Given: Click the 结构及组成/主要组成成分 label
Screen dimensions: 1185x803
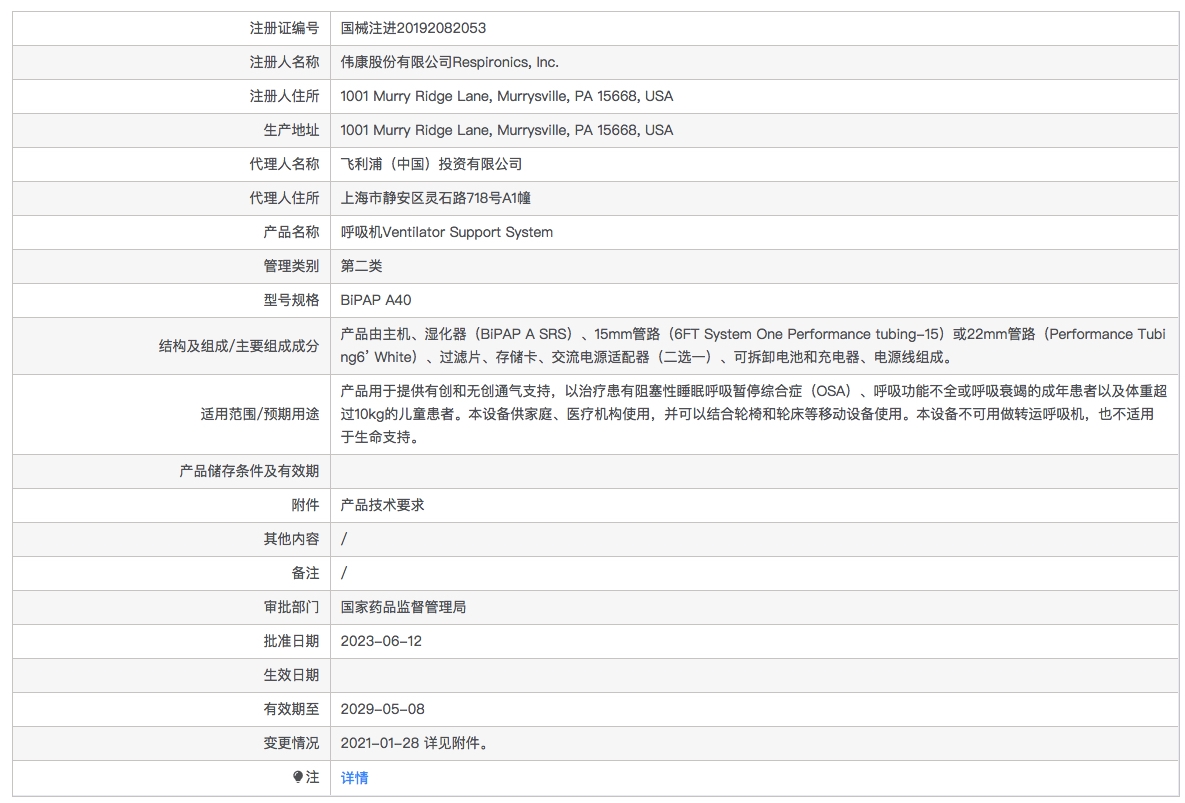Looking at the screenshot, I should tap(239, 346).
